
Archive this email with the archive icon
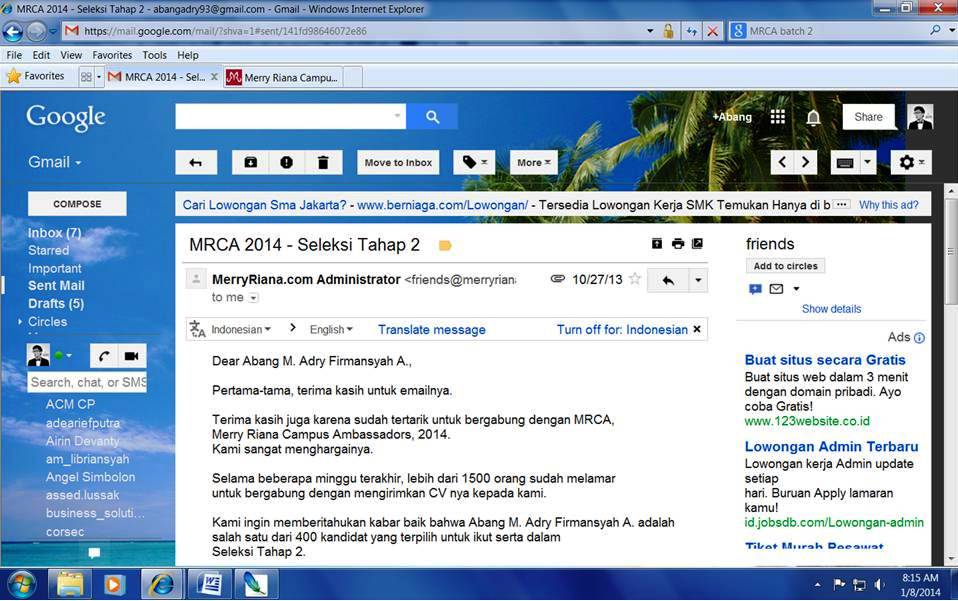tap(250, 162)
